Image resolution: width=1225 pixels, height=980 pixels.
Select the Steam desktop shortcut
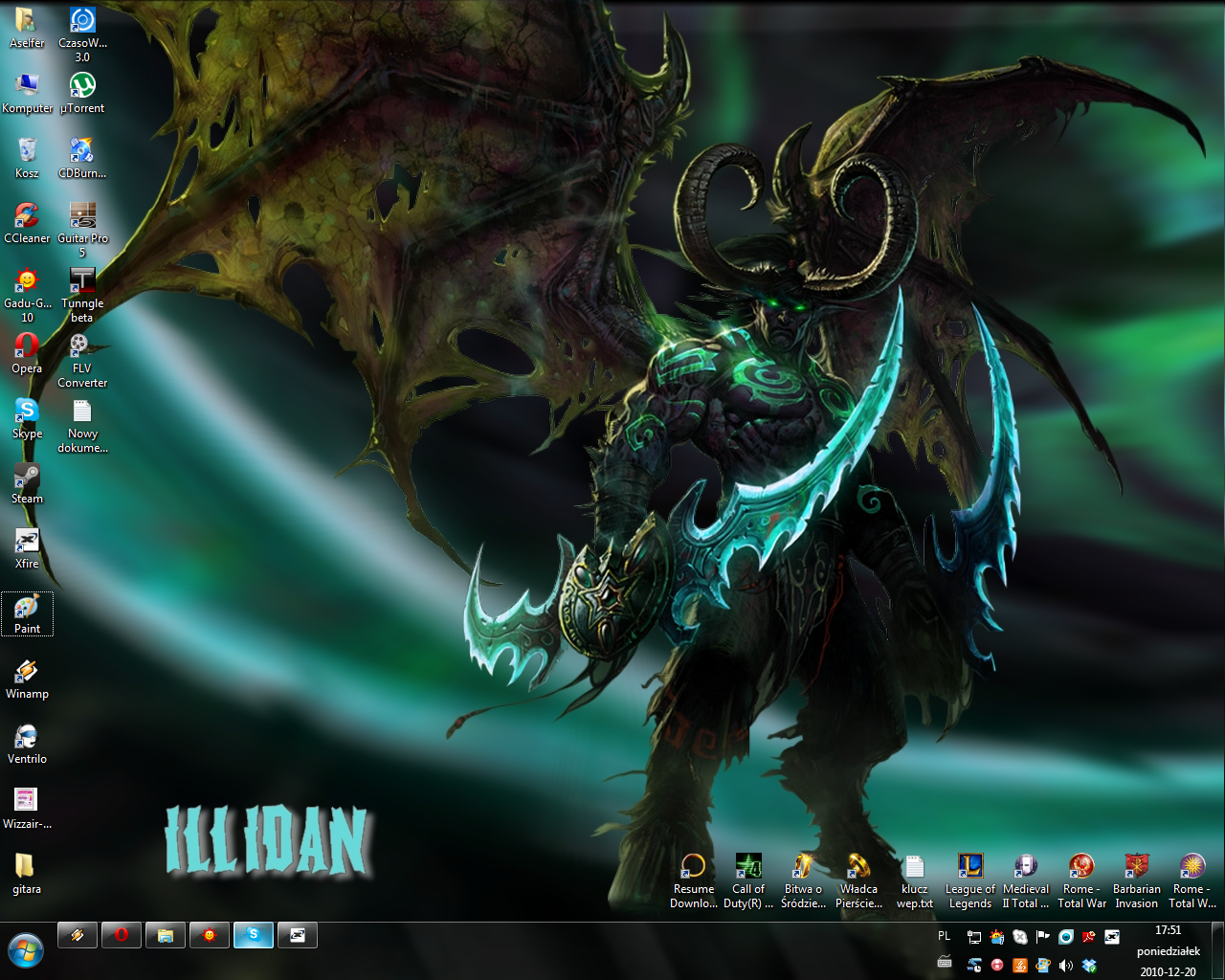27,484
